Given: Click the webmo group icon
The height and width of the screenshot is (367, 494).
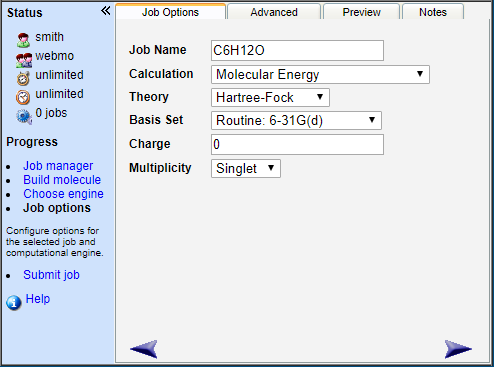Looking at the screenshot, I should coord(24,60).
